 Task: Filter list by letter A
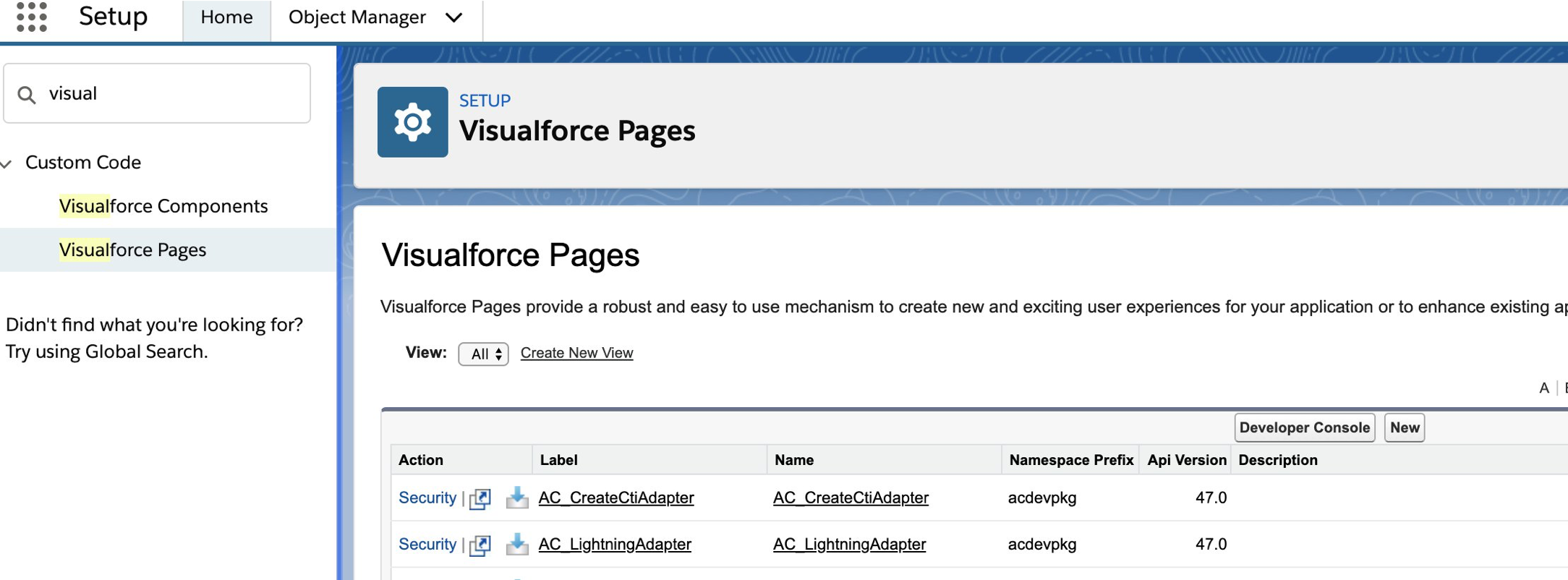1544,388
